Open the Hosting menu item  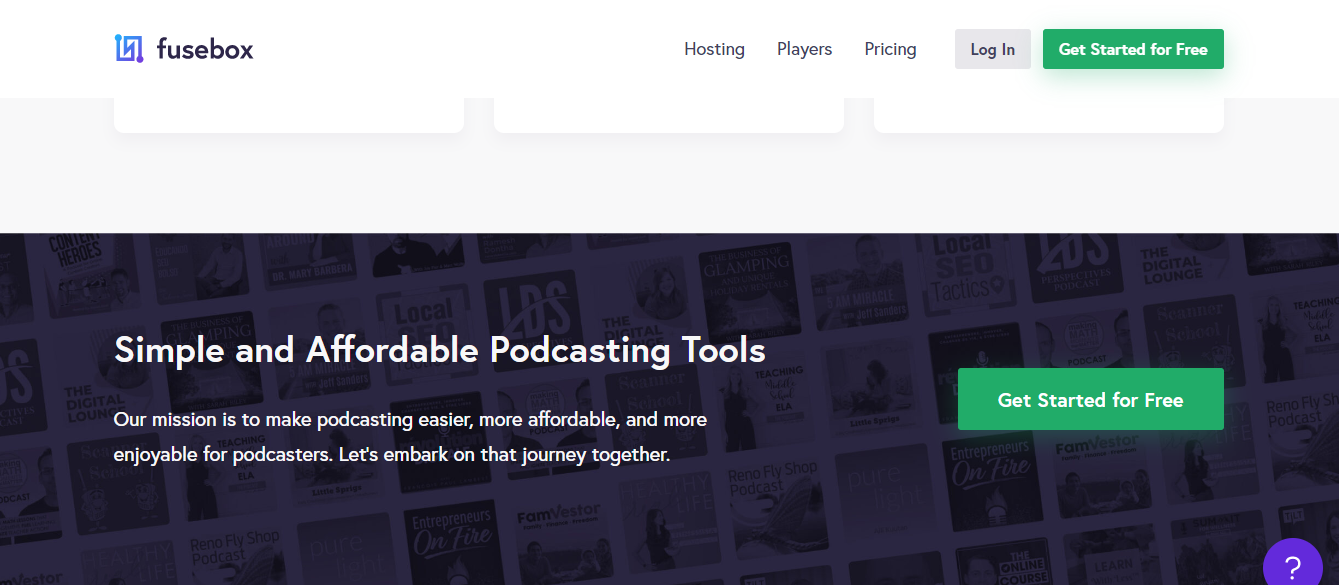714,49
